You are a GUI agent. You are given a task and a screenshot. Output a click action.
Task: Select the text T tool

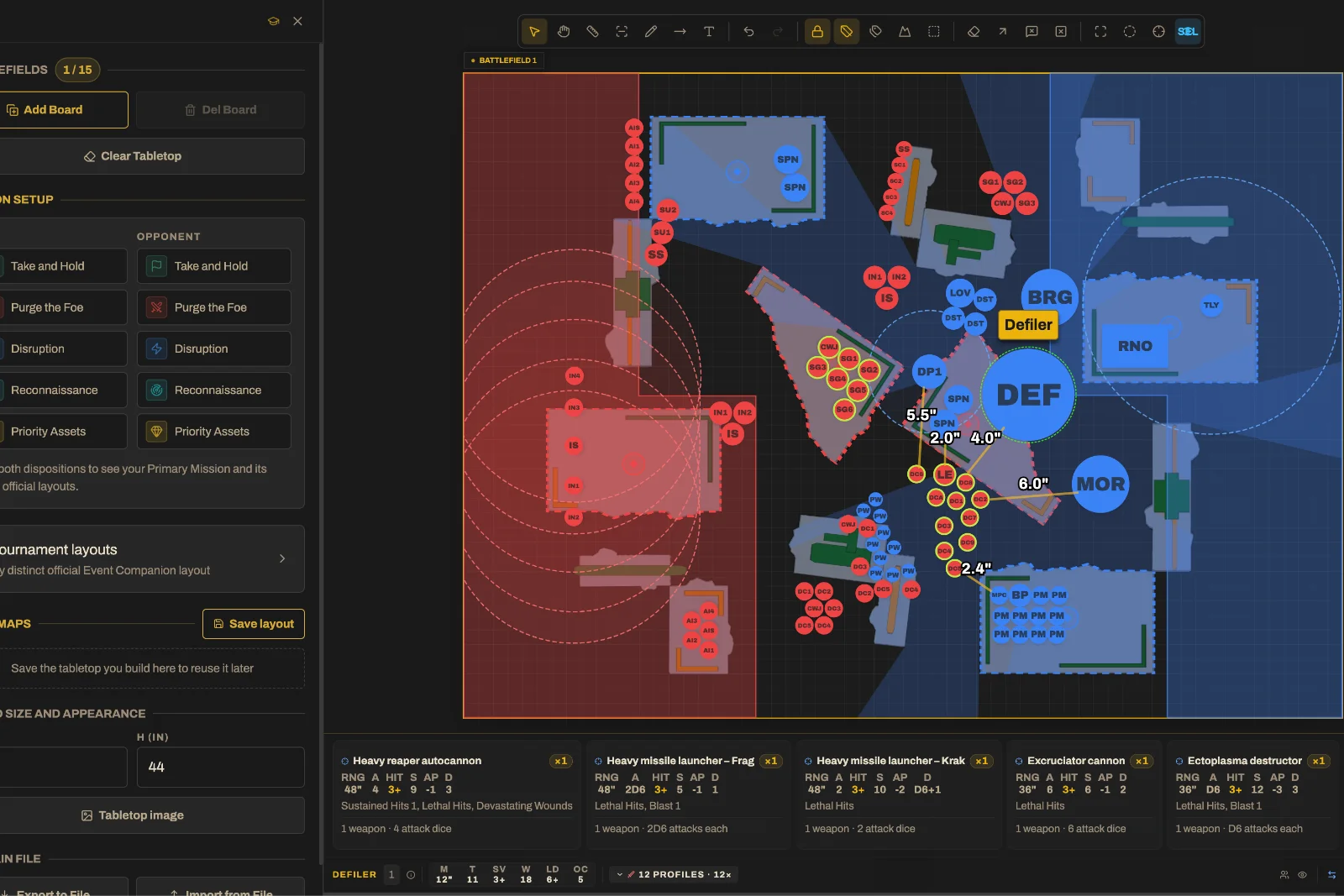pyautogui.click(x=709, y=32)
